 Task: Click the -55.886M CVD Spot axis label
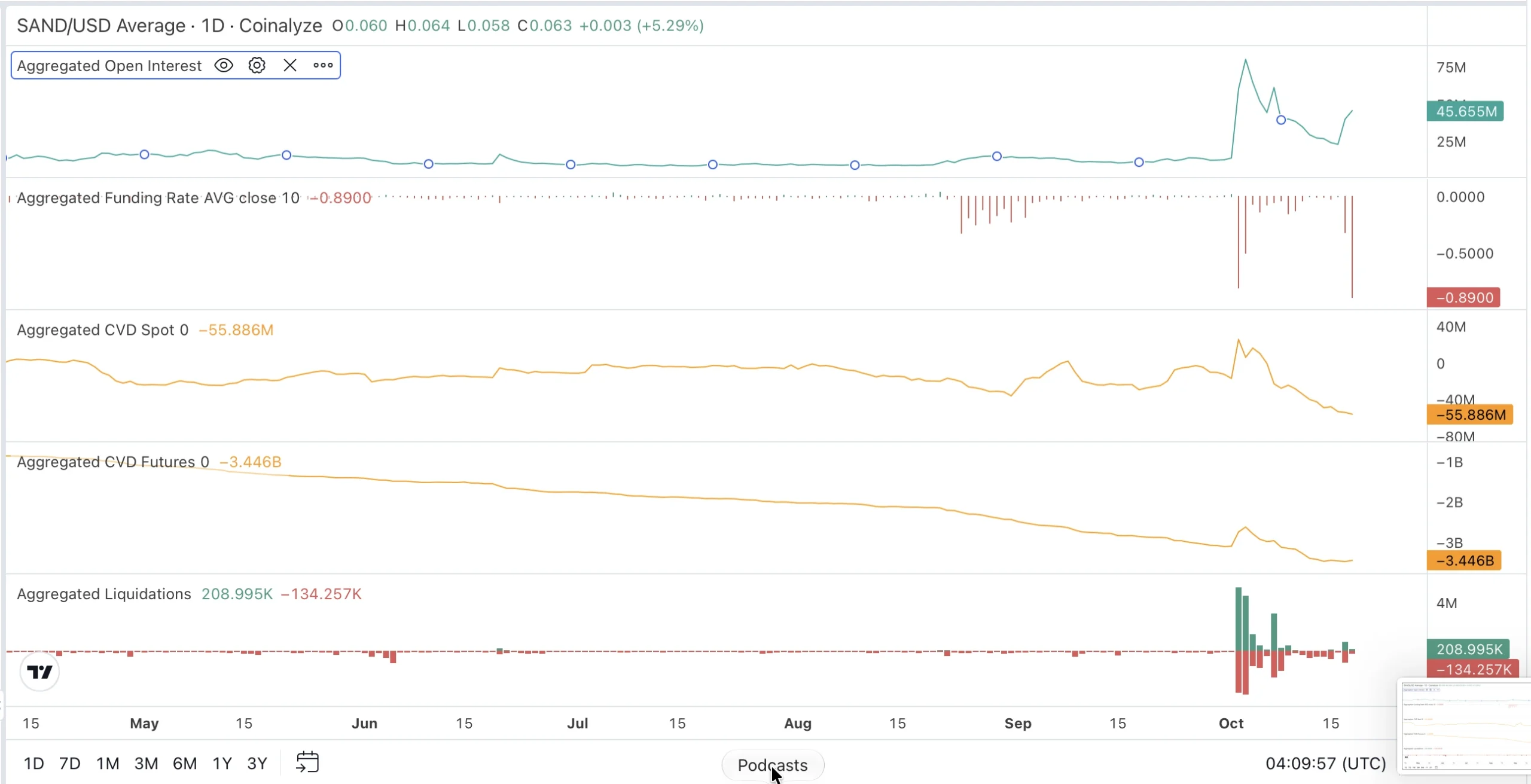[1470, 414]
